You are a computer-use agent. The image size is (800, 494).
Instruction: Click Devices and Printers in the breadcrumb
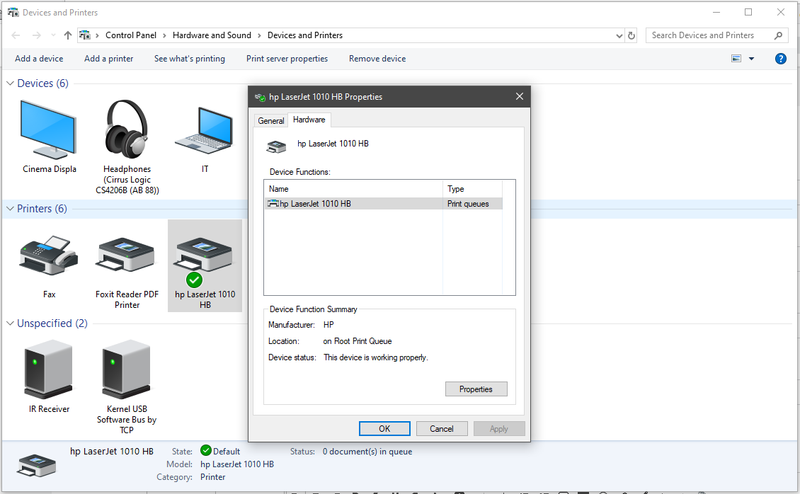pos(305,35)
